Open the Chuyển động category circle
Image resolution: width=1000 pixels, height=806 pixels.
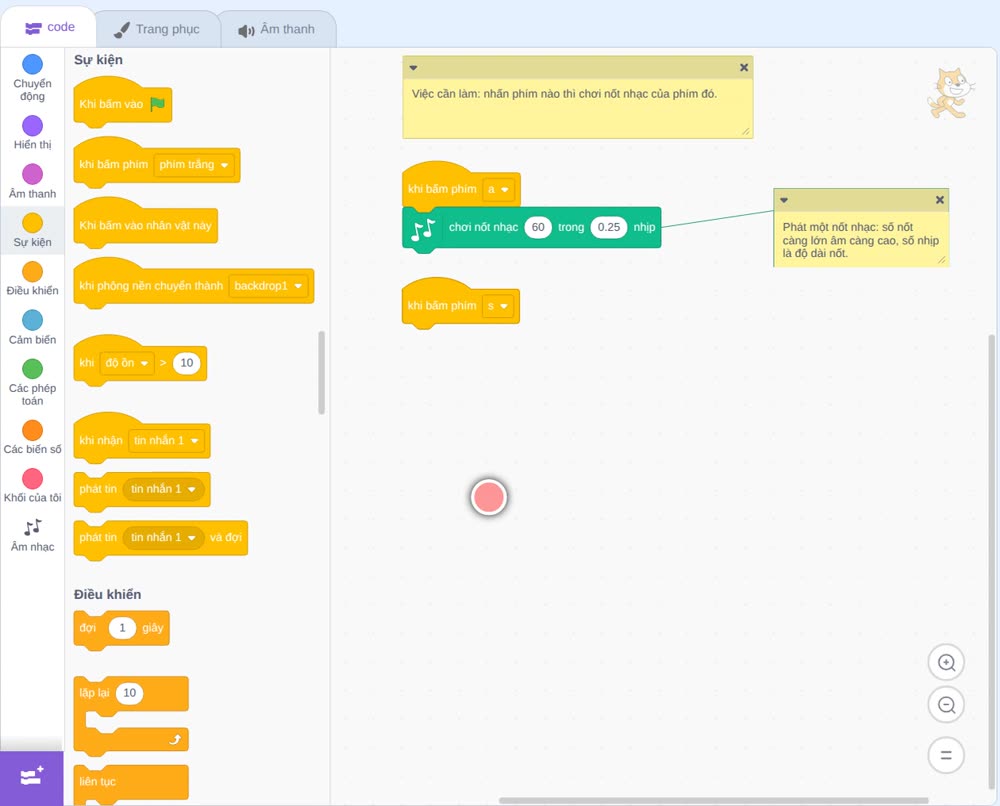33,64
